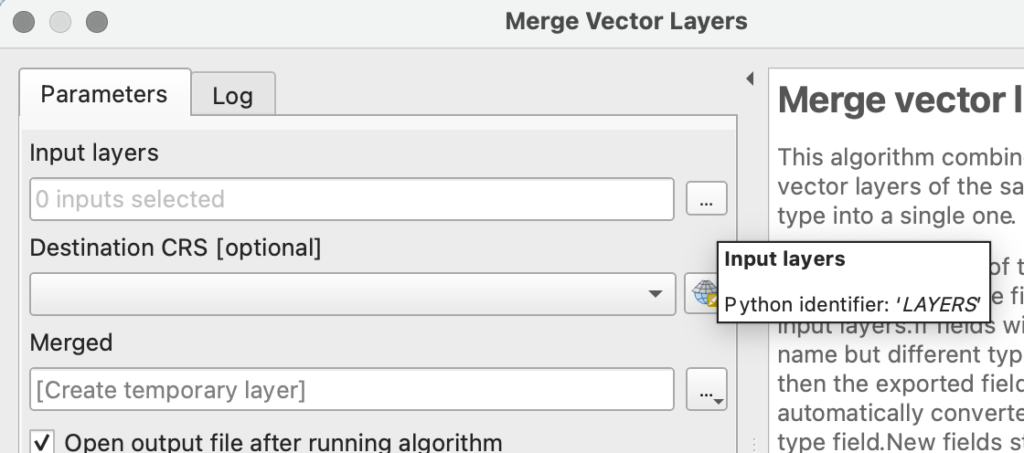Image resolution: width=1024 pixels, height=453 pixels.
Task: Toggle Open output file after running algorithm
Action: (x=42, y=443)
